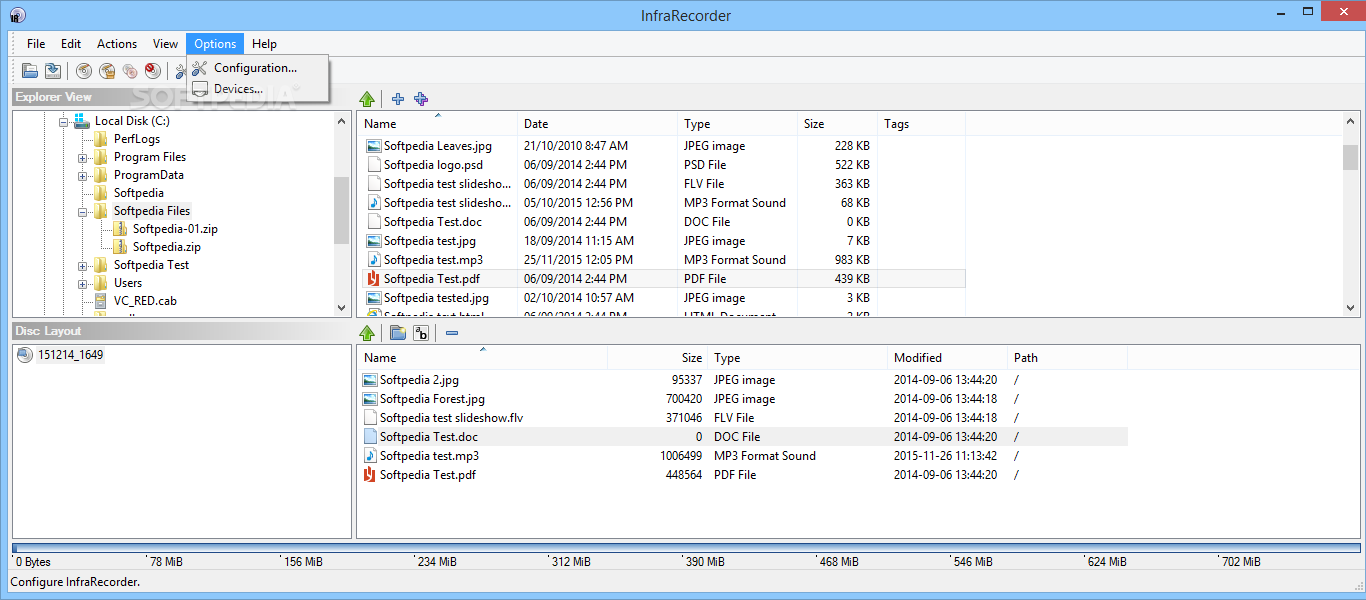1366x600 pixels.
Task: Click rename icon in disc layout toolbar
Action: pos(421,332)
